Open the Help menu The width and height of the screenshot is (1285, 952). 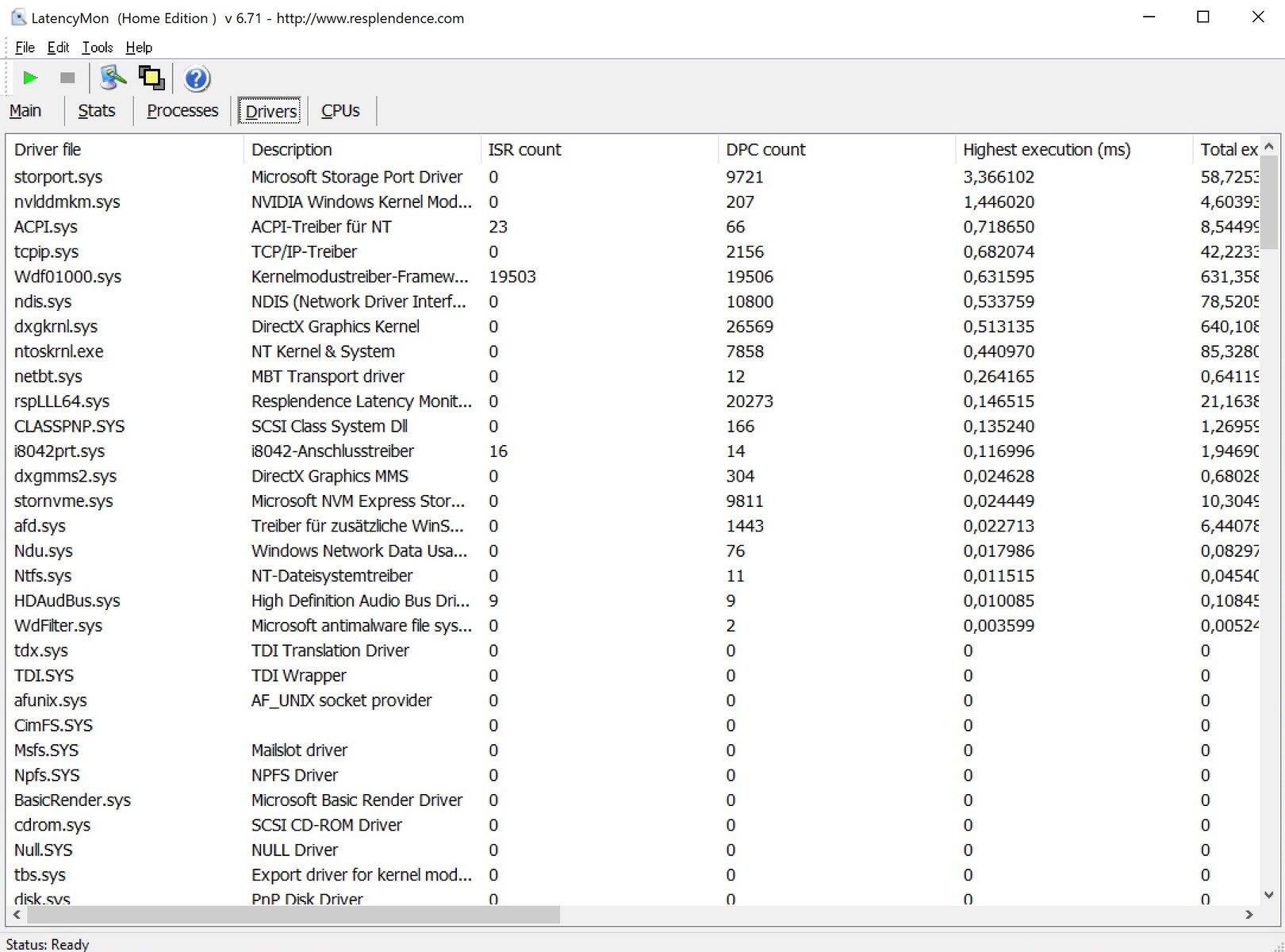point(139,48)
